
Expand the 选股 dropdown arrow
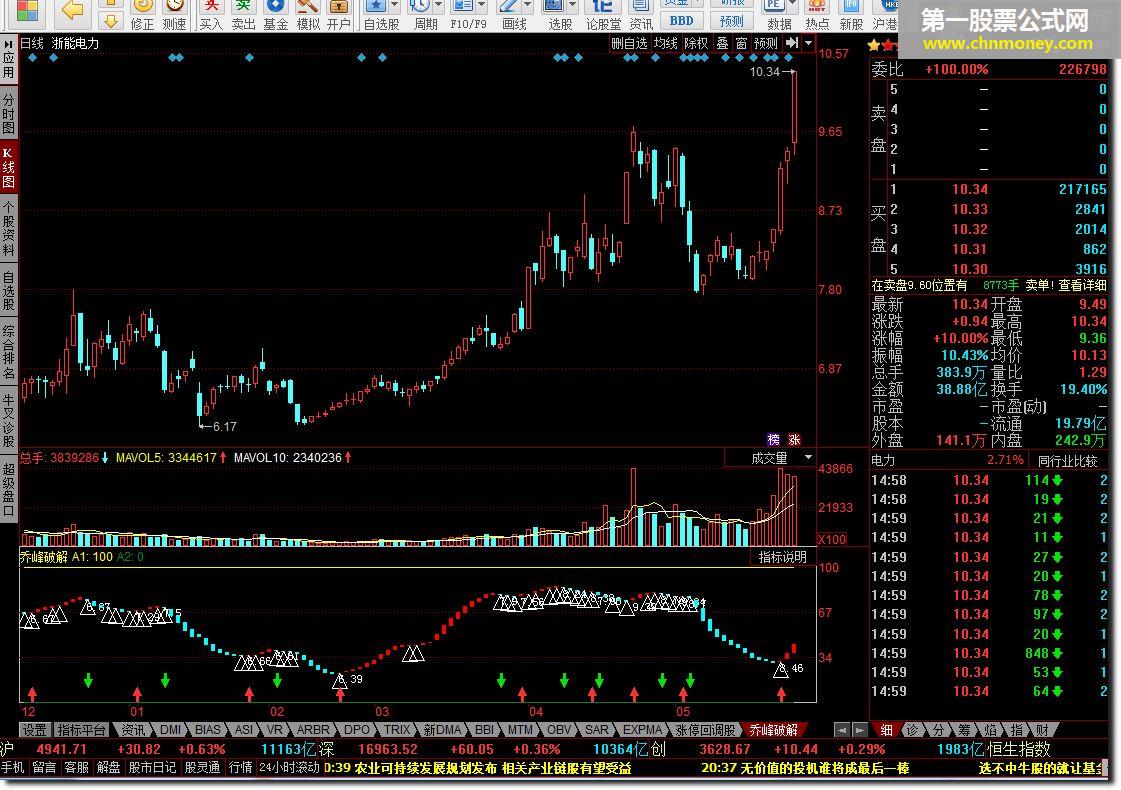[x=573, y=6]
